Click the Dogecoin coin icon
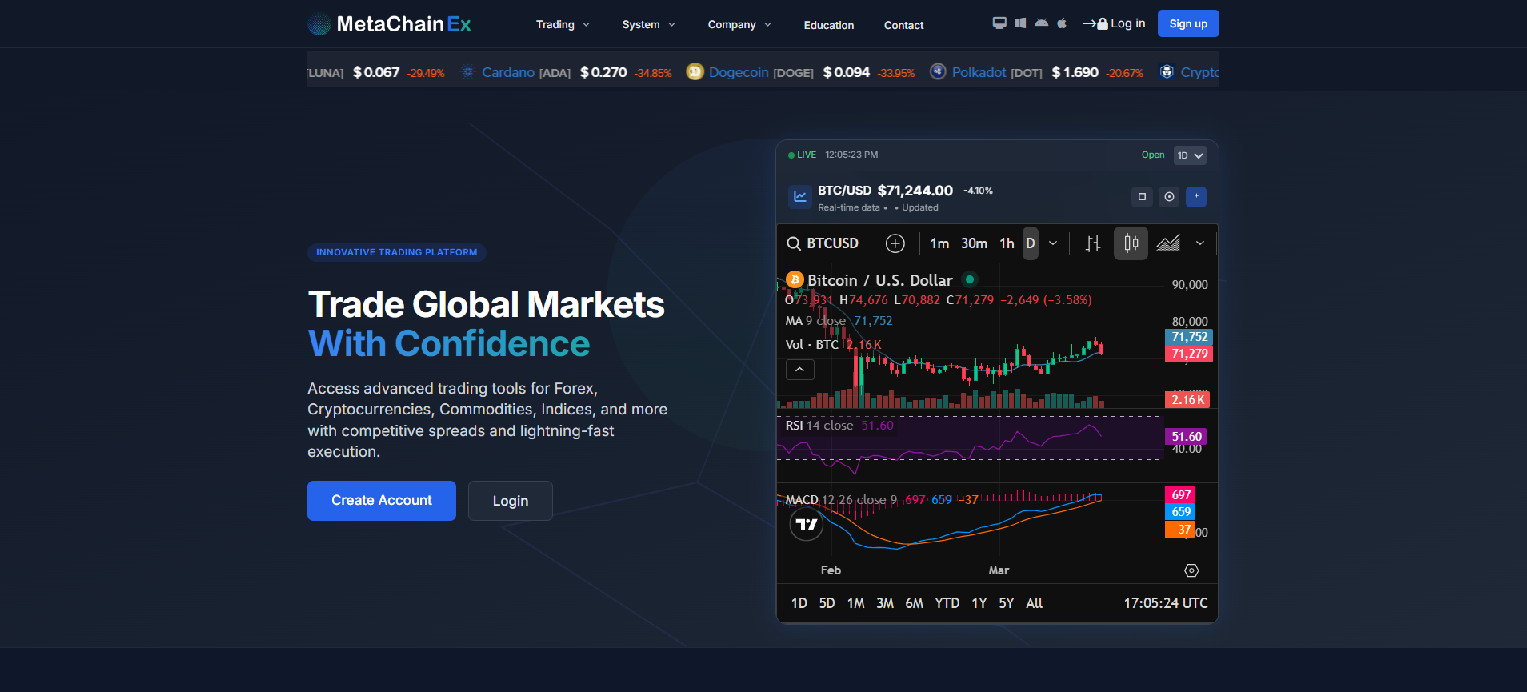Viewport: 1527px width, 692px height. (695, 72)
